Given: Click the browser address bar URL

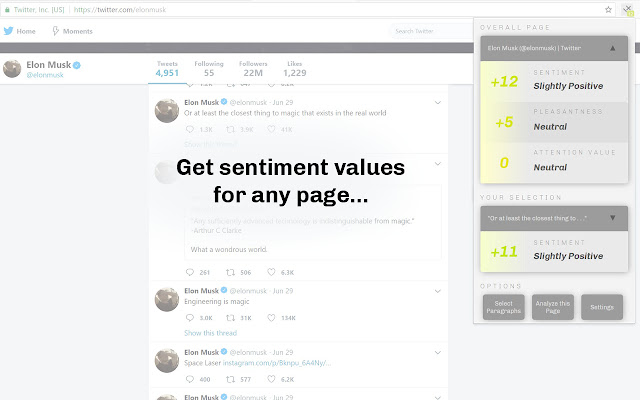Looking at the screenshot, I should point(120,10).
